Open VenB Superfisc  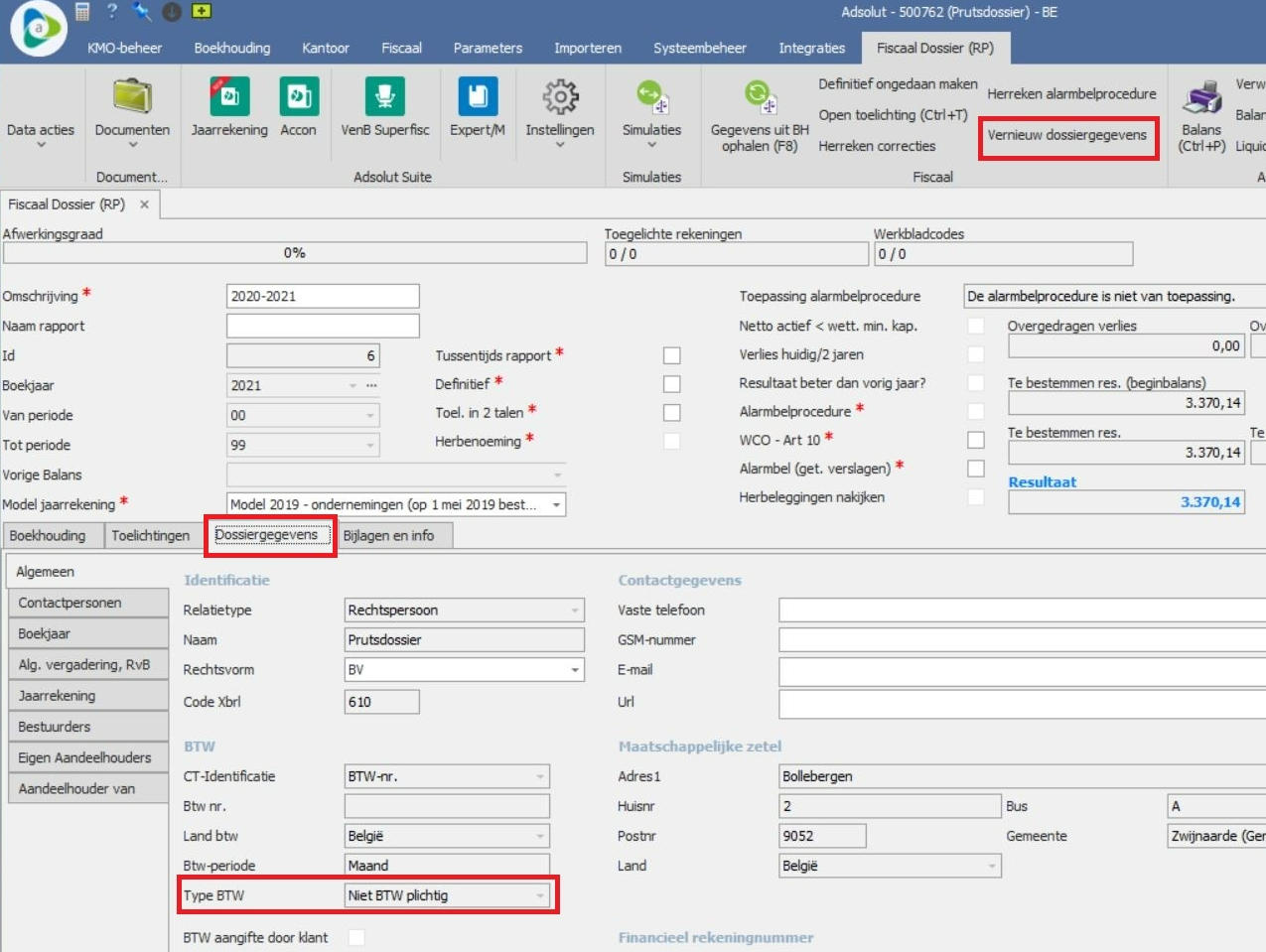point(385,107)
